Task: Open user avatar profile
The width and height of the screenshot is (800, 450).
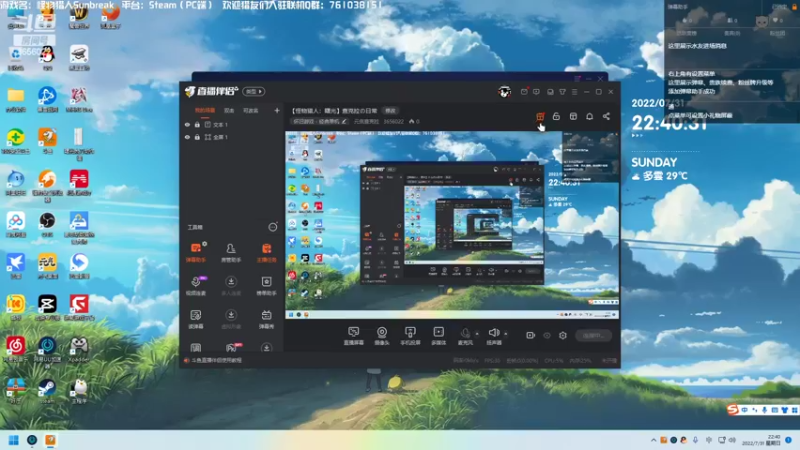Action: pos(505,92)
